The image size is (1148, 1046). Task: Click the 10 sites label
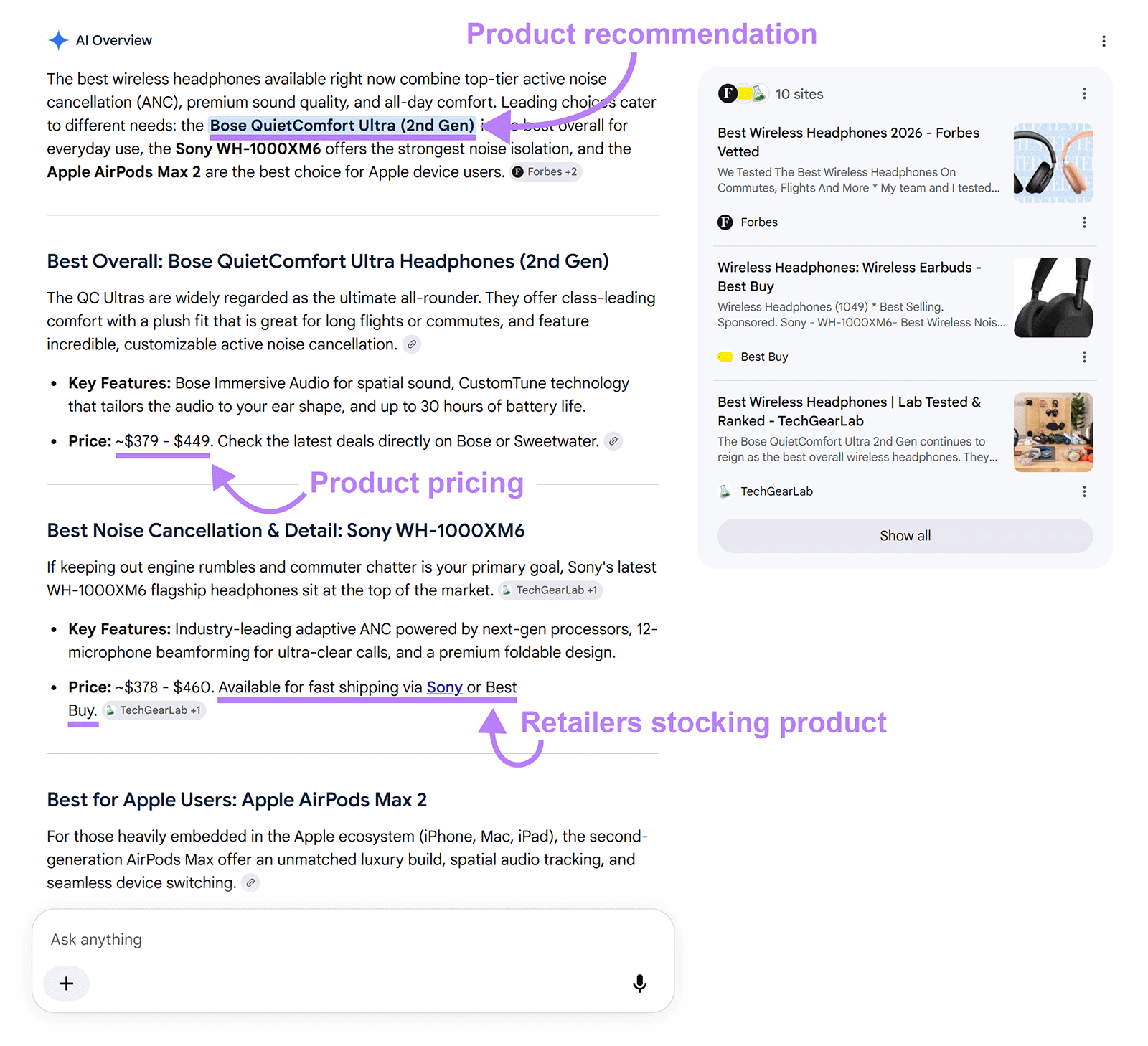coord(799,94)
